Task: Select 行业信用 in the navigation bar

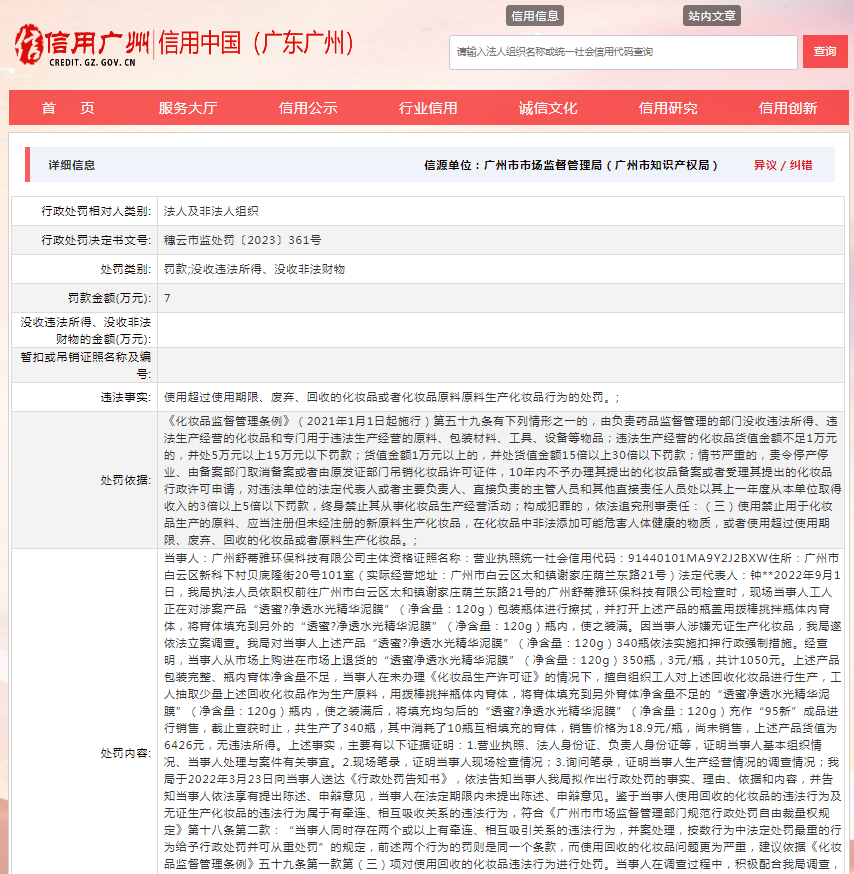Action: 428,108
